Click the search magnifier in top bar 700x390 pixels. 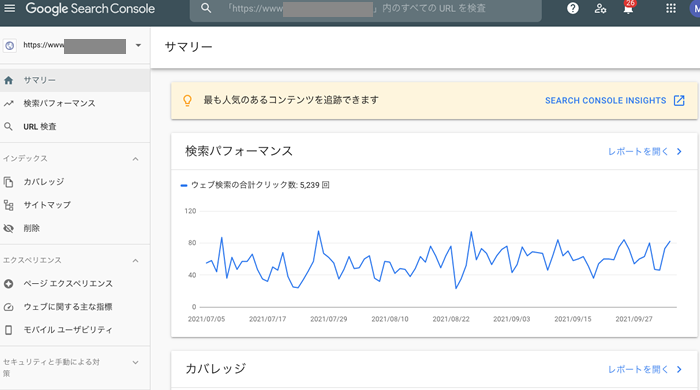(206, 8)
